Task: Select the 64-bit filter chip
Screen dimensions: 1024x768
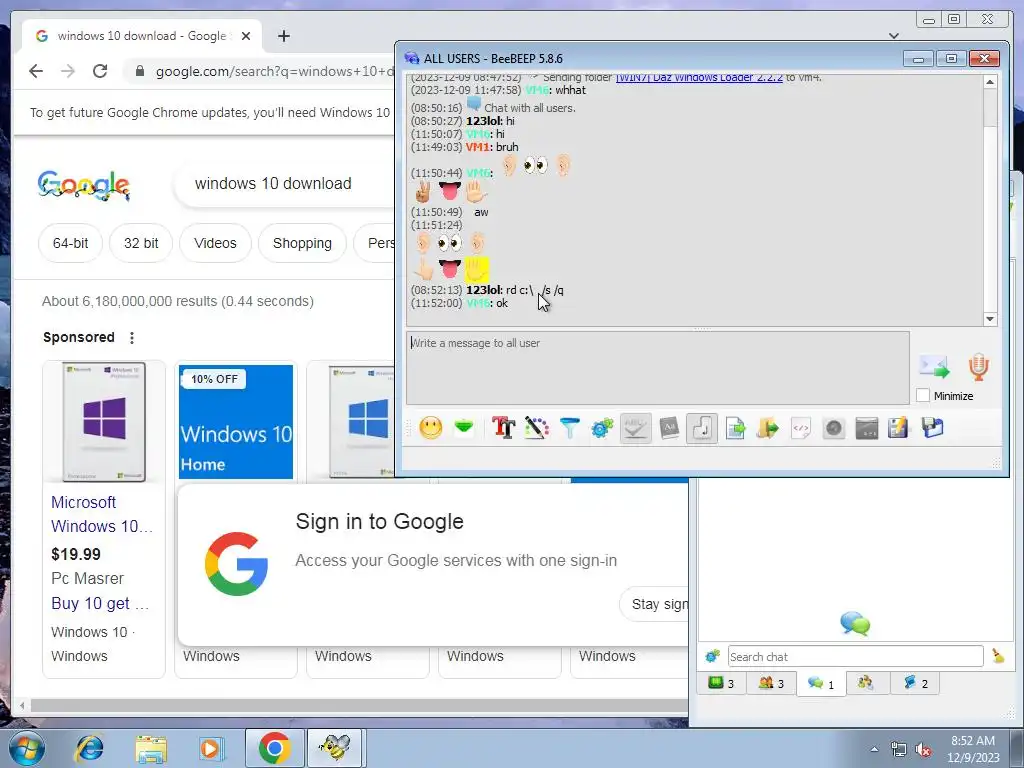Action: click(x=71, y=243)
